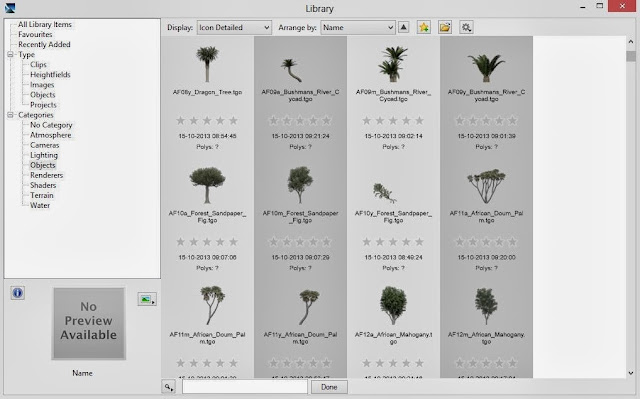The height and width of the screenshot is (399, 640).
Task: Click the add to favourites star icon
Action: click(x=424, y=27)
